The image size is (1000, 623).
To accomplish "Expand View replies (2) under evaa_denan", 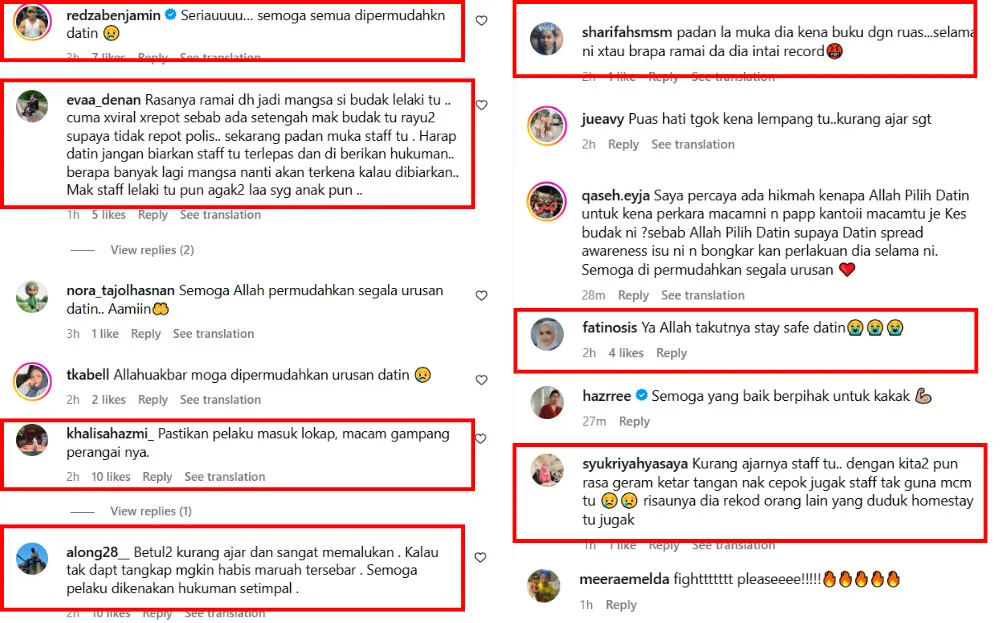I will (x=152, y=250).
